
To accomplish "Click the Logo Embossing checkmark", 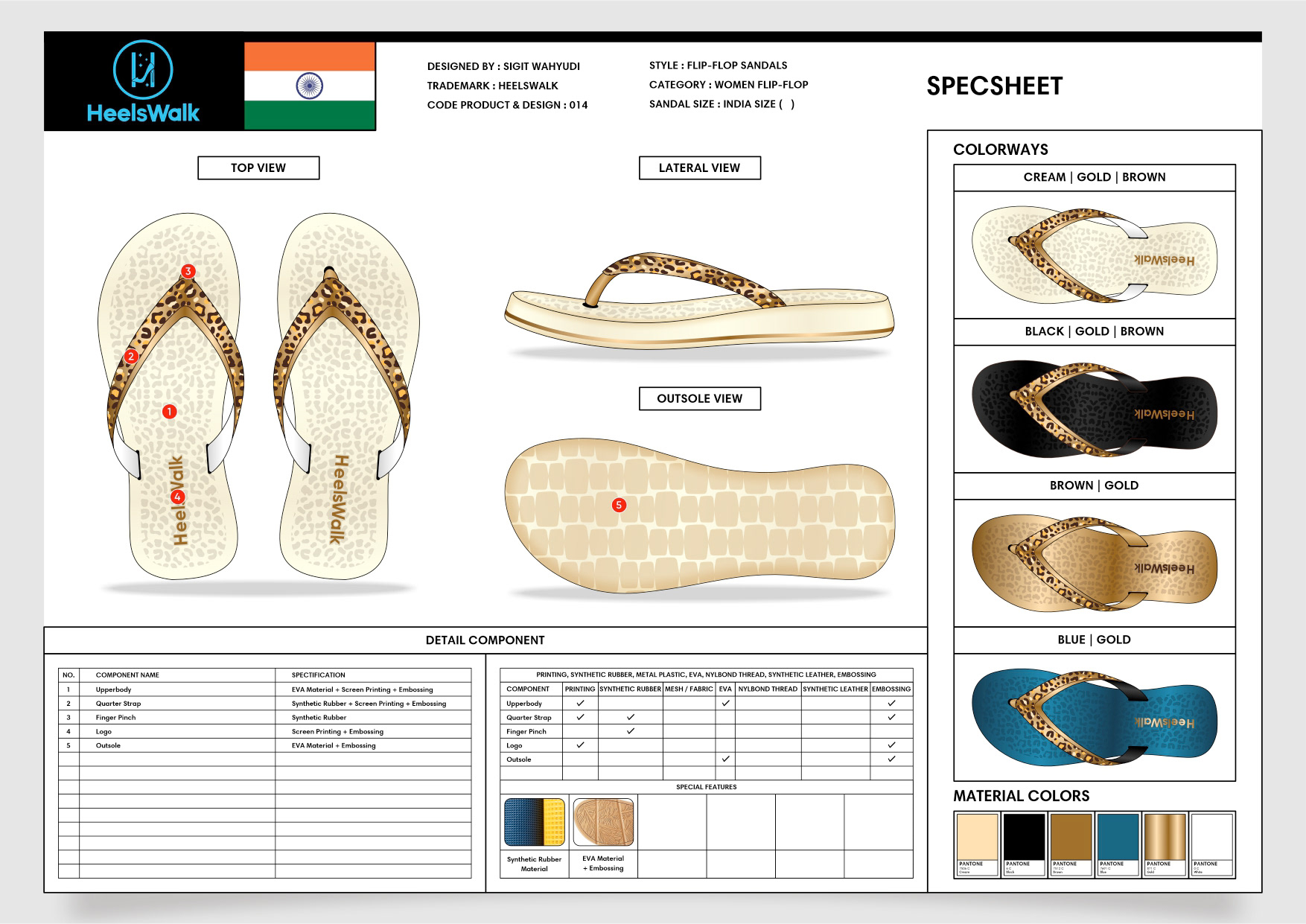I will [x=891, y=745].
